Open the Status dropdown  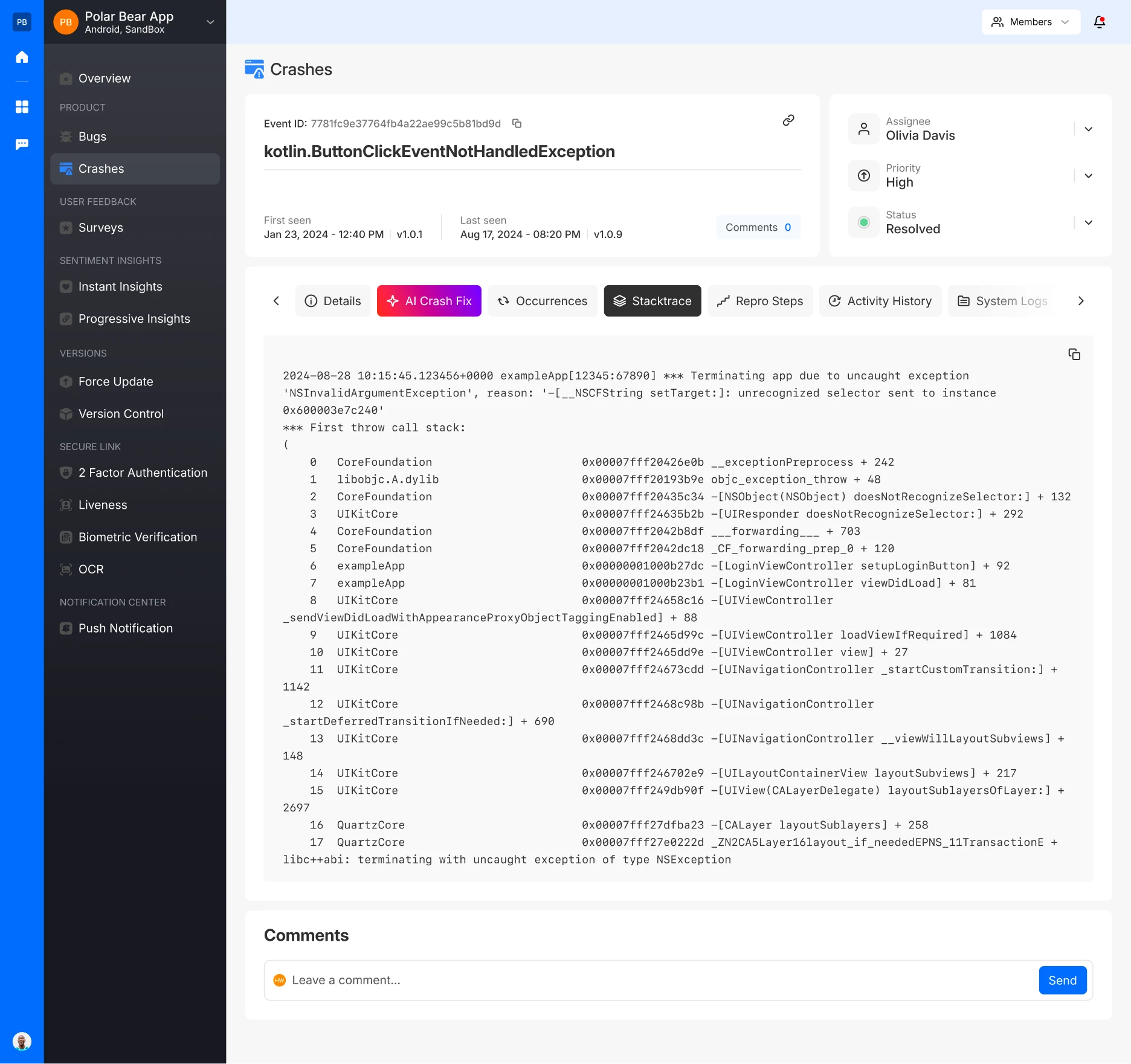[1088, 222]
